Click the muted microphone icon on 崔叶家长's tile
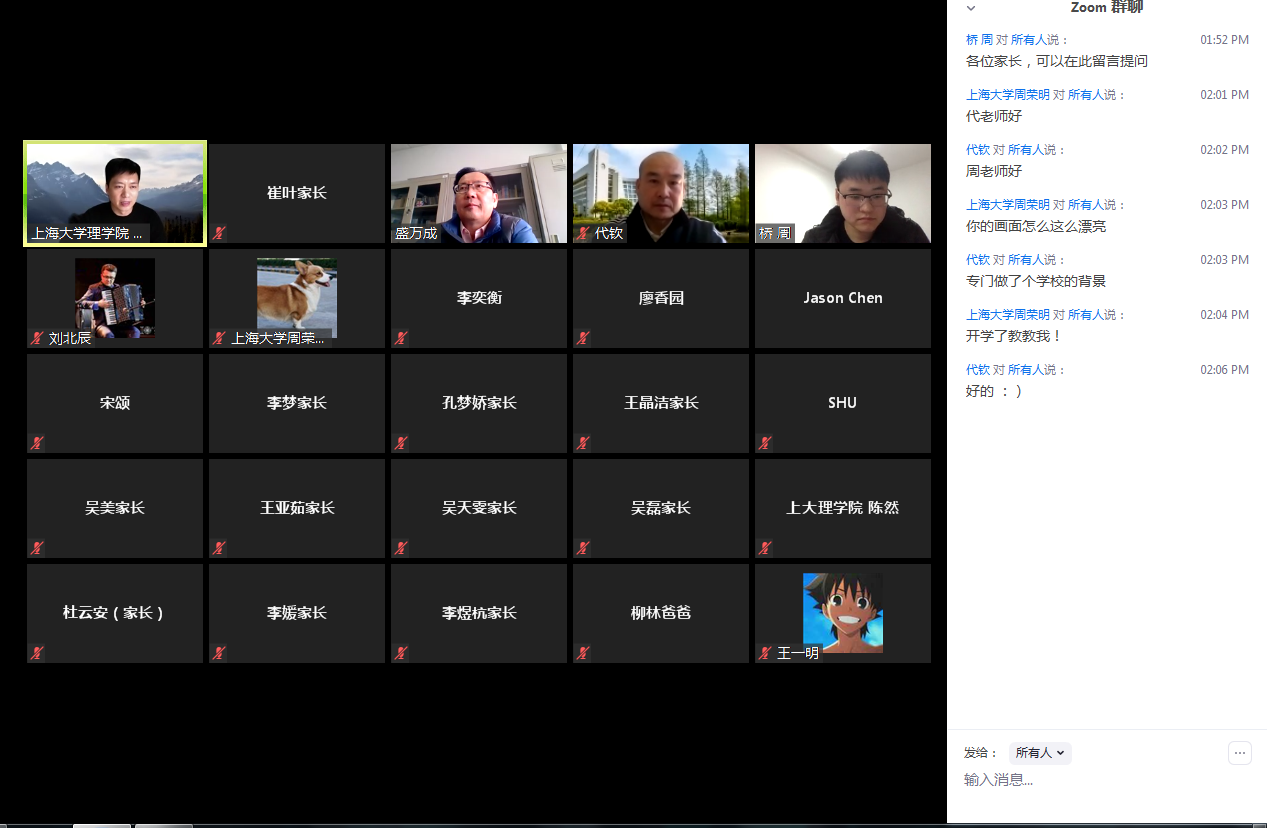 (219, 233)
